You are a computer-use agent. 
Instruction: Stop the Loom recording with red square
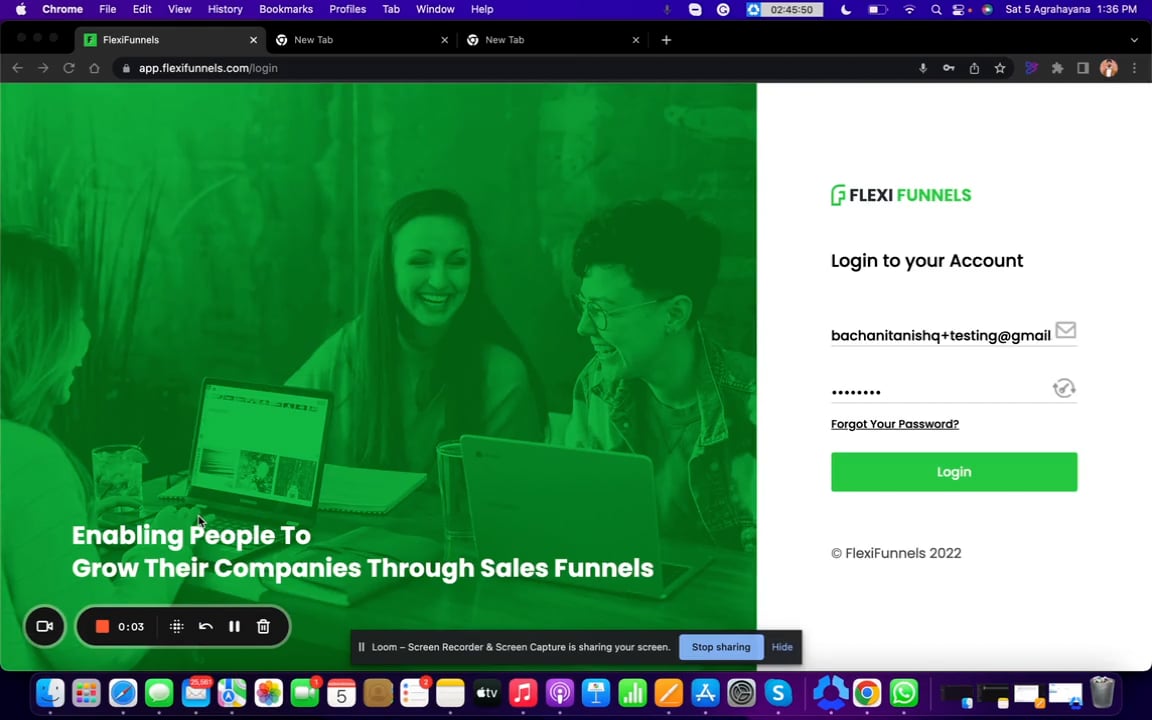click(102, 627)
